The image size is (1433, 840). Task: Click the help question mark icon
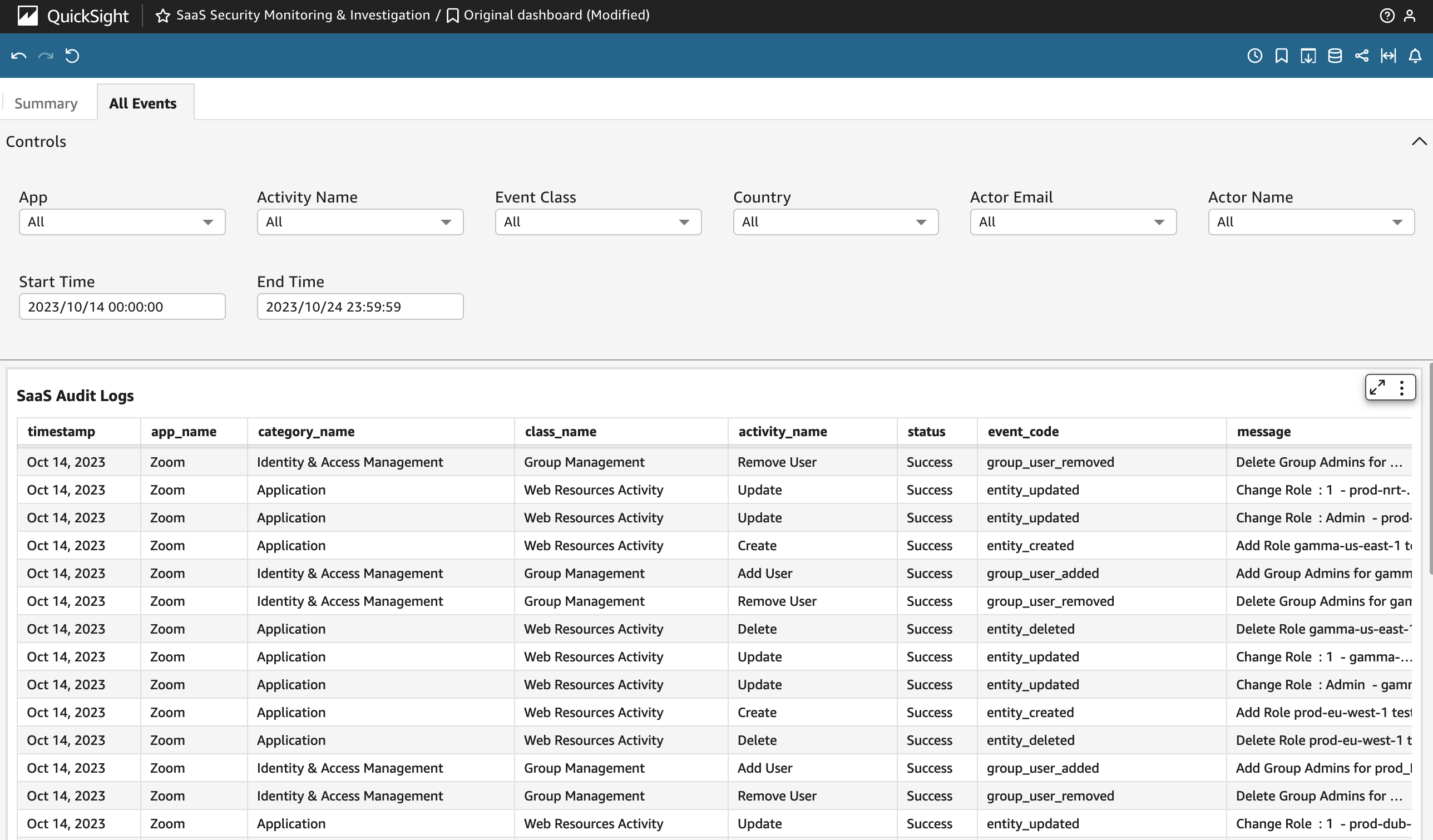1386,16
